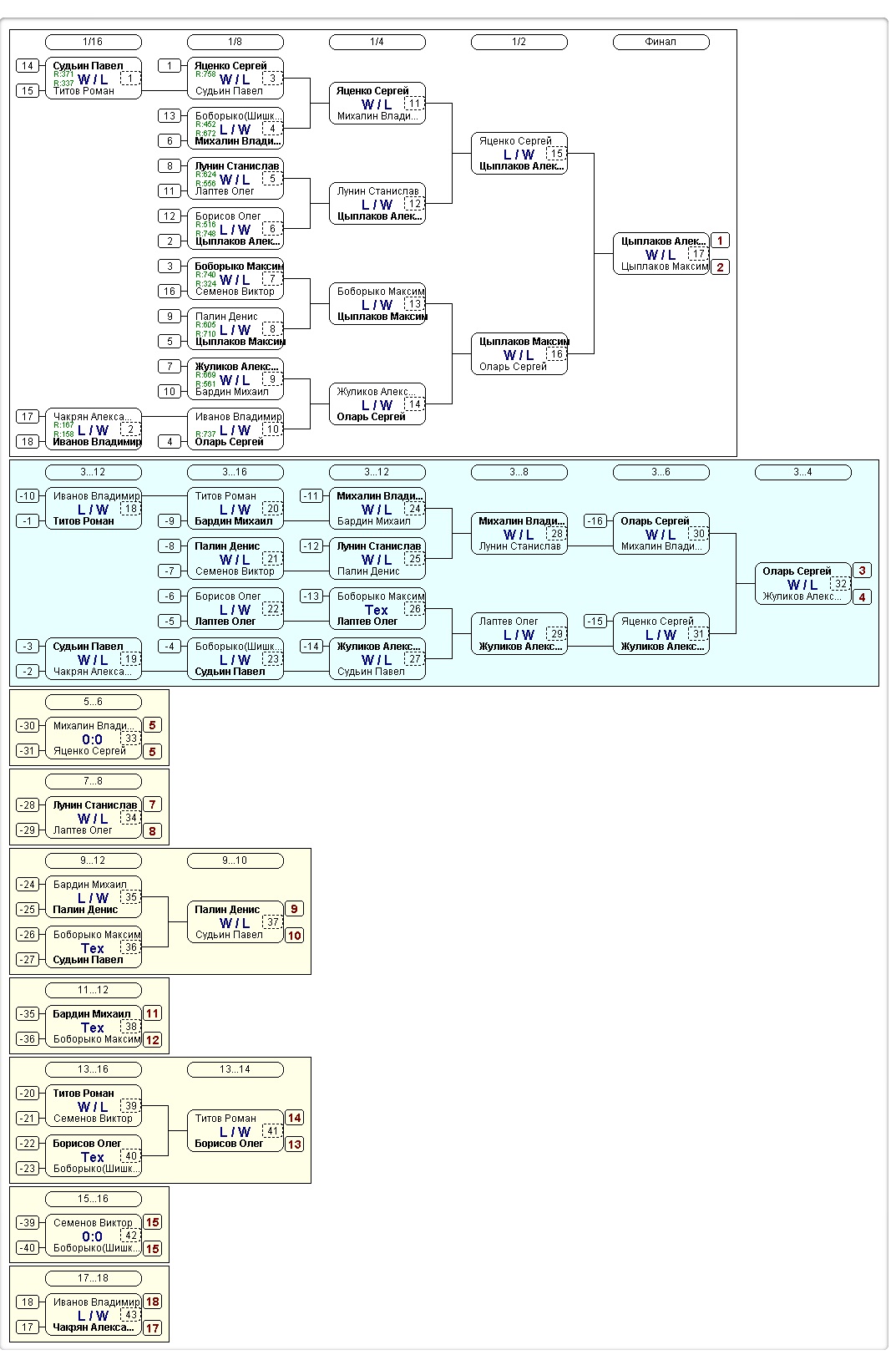Viewport: 896px width, 1355px height.
Task: Click the 0:0 score in match 42
Action: [93, 1236]
